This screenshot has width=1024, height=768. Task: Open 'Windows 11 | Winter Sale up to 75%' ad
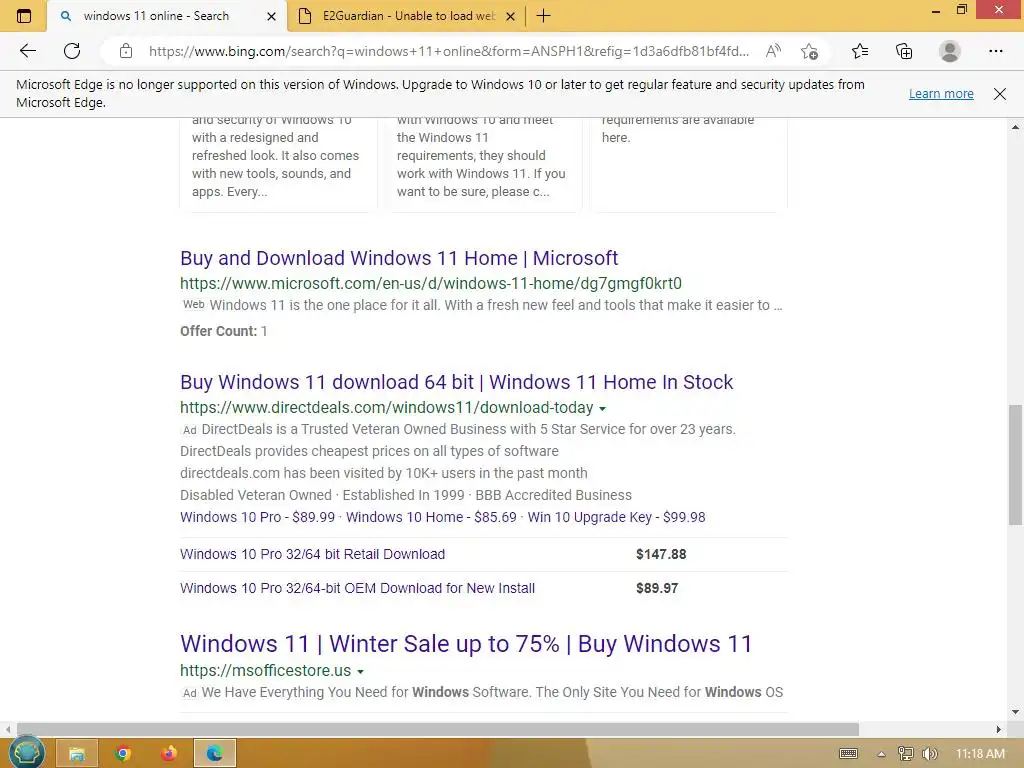pos(466,644)
